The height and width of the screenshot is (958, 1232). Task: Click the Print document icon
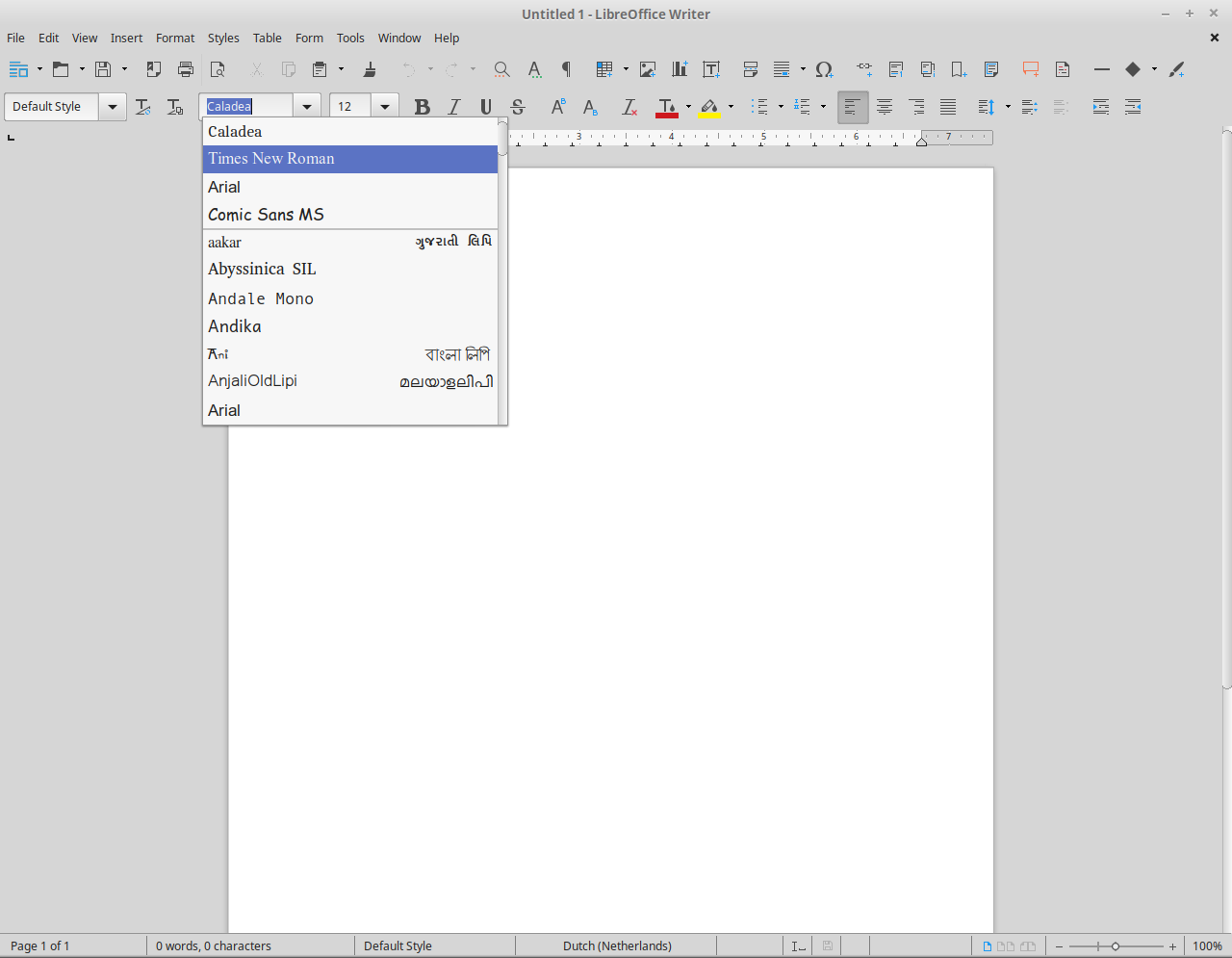(x=186, y=69)
